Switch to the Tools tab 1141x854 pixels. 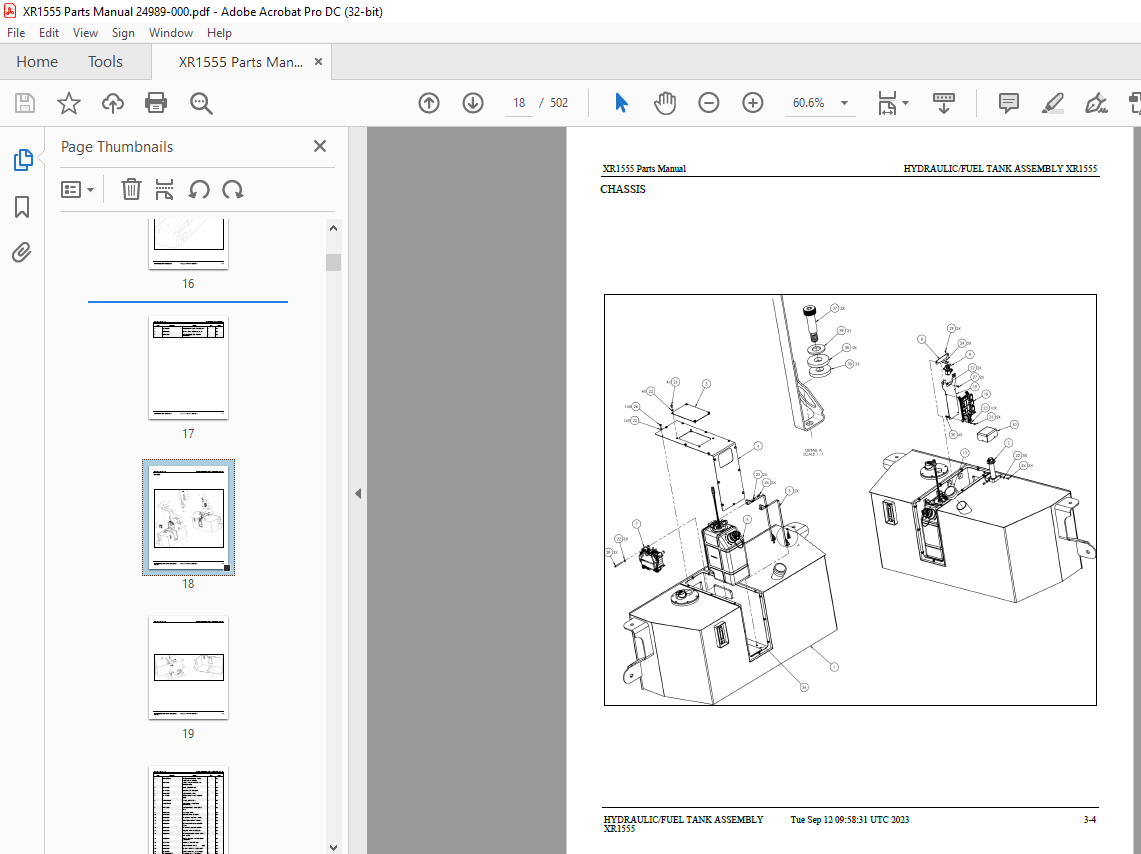(104, 61)
